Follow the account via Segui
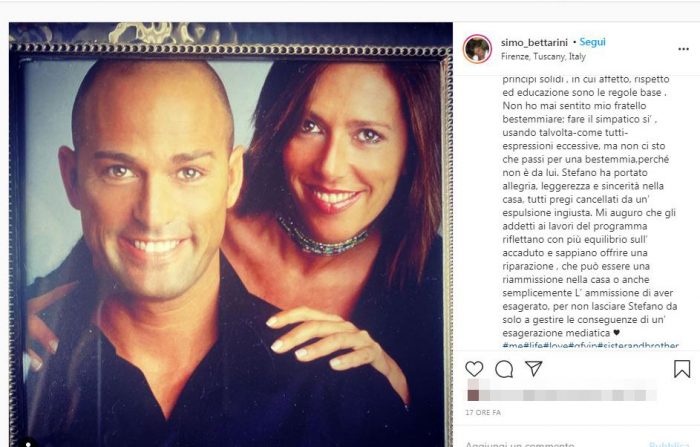 (592, 42)
